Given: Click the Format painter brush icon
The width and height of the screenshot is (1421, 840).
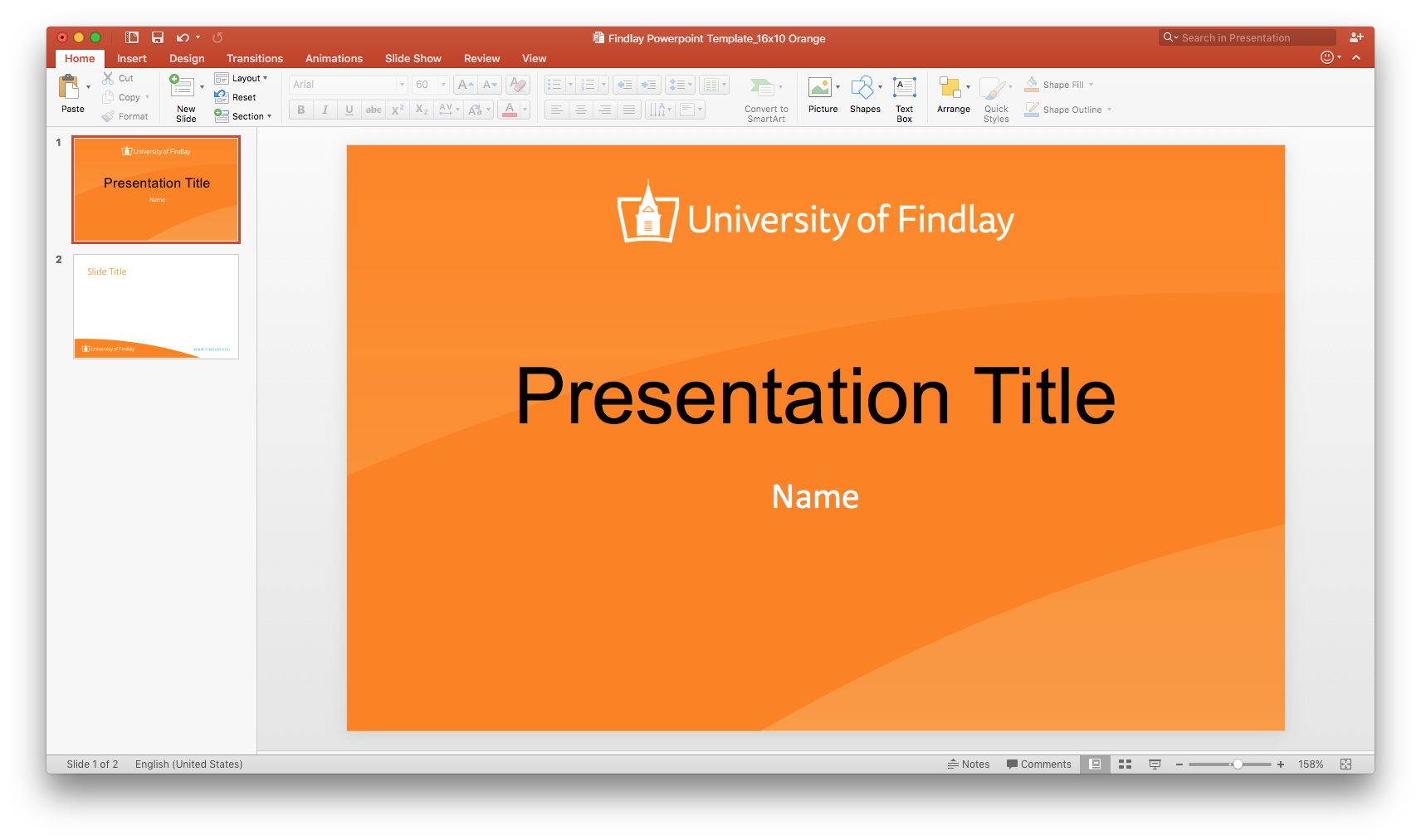Looking at the screenshot, I should (108, 116).
